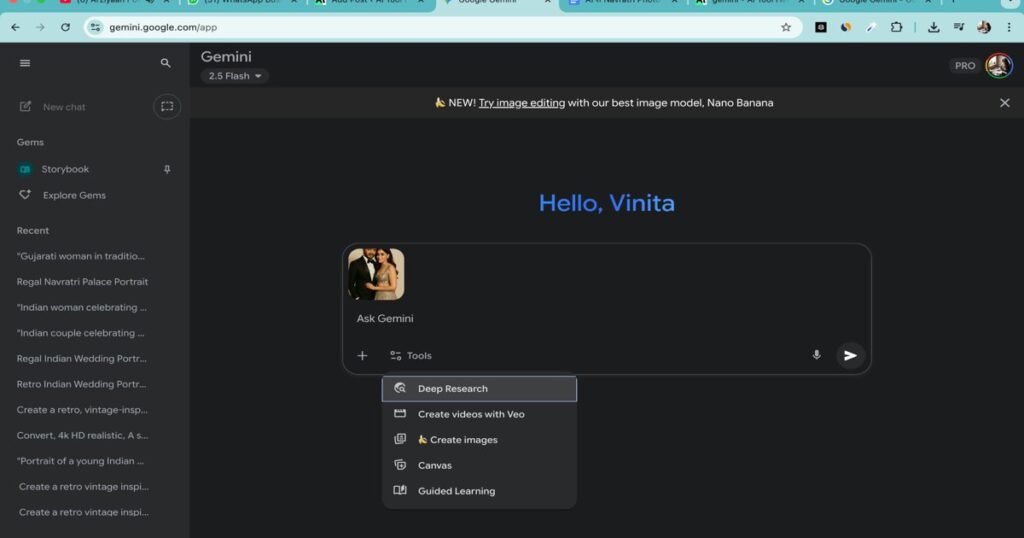Click the Canvas icon in menu
The width and height of the screenshot is (1024, 538).
(400, 465)
